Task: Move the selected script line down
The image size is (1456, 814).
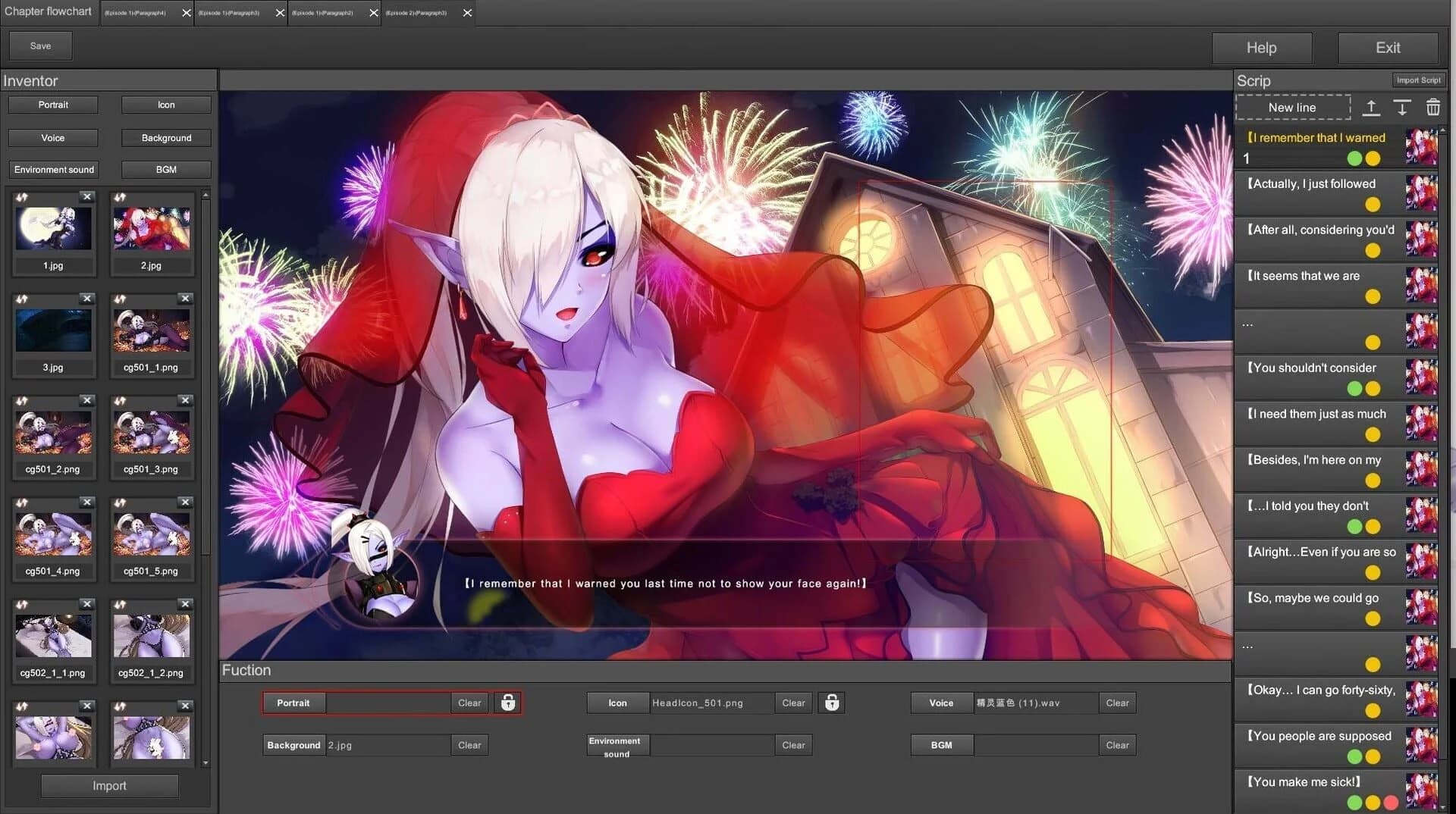Action: point(1401,108)
